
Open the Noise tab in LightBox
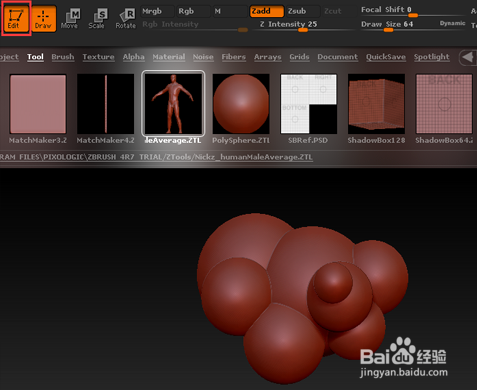tap(203, 57)
